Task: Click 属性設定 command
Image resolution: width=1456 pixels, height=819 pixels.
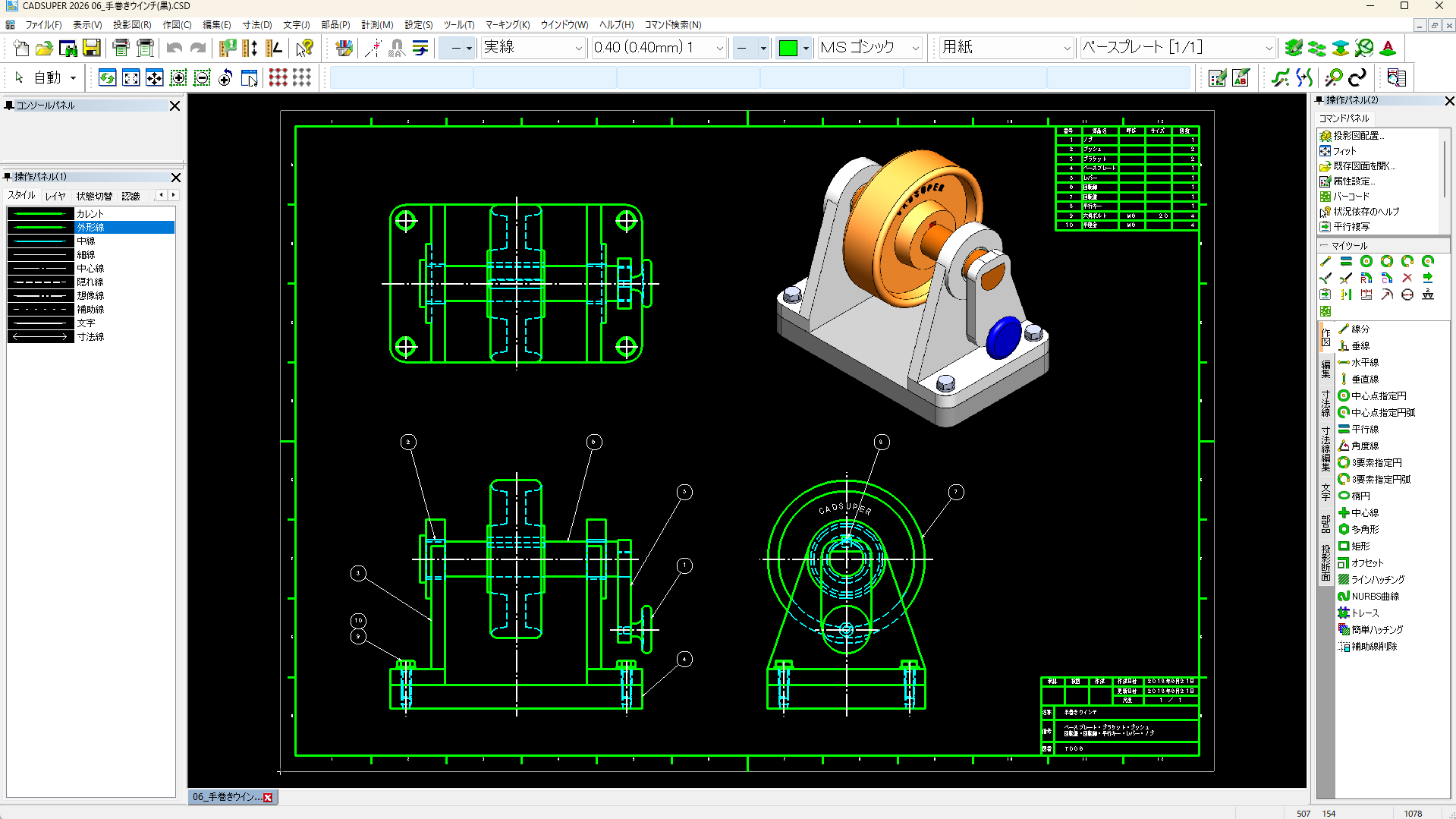Action: click(x=1347, y=181)
